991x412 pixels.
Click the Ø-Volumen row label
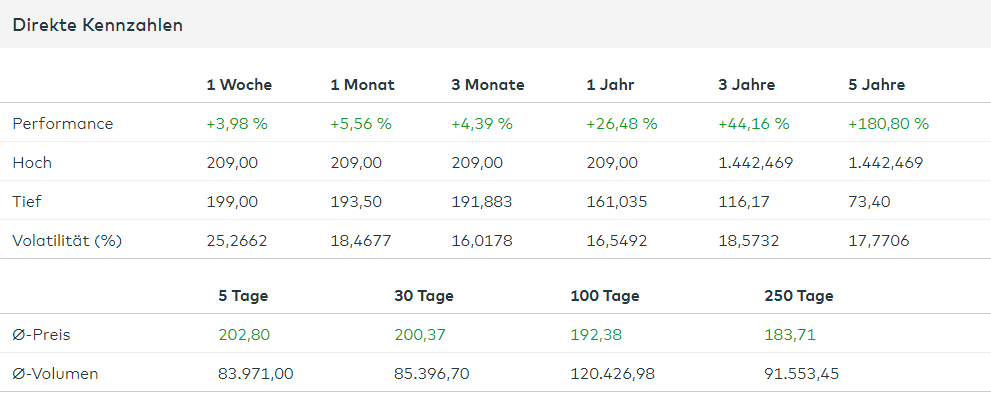(56, 374)
